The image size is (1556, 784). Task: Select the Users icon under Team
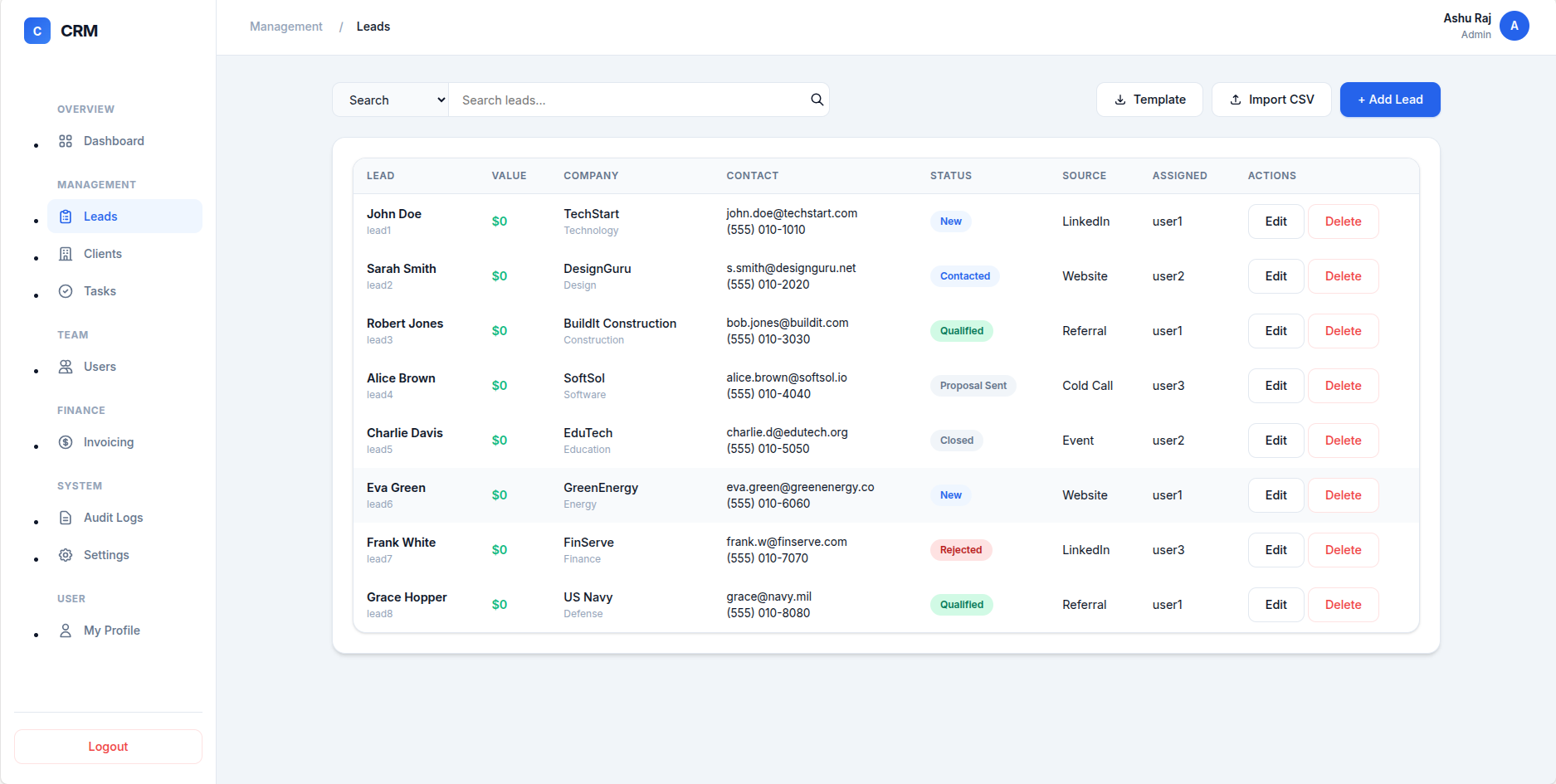[65, 366]
